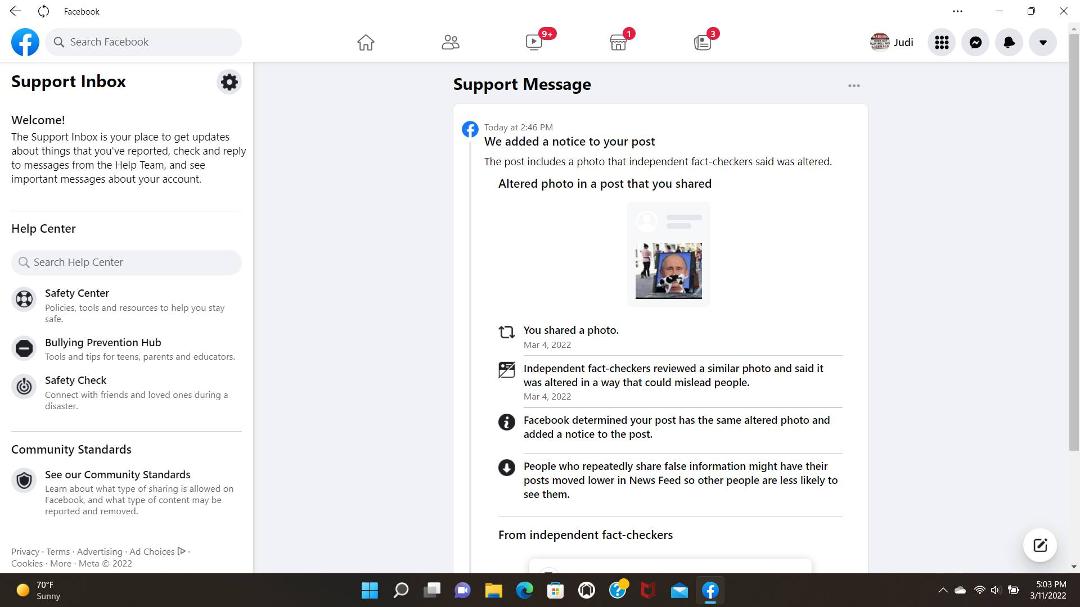
Task: Click the Advertising footer link
Action: tap(99, 552)
